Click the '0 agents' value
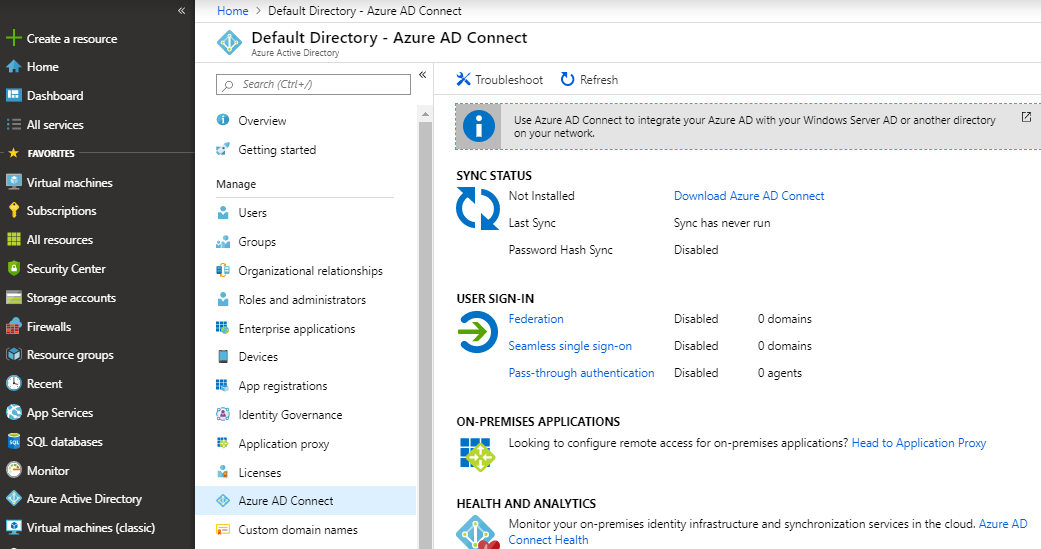Image resolution: width=1041 pixels, height=549 pixels. pos(779,373)
